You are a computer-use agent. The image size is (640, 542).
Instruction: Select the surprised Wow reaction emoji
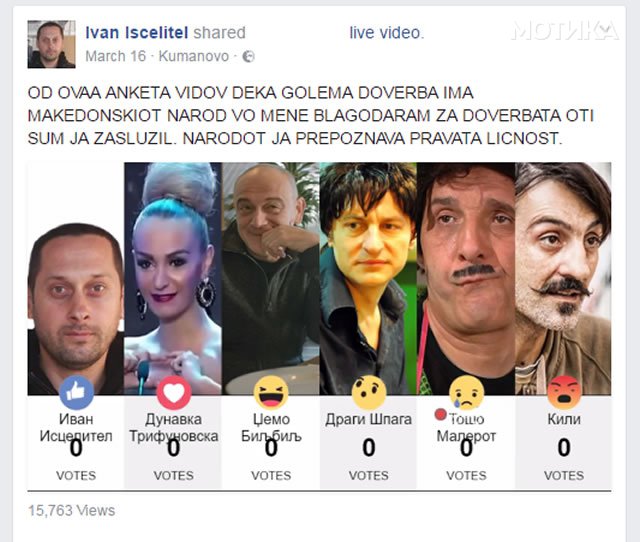(369, 393)
